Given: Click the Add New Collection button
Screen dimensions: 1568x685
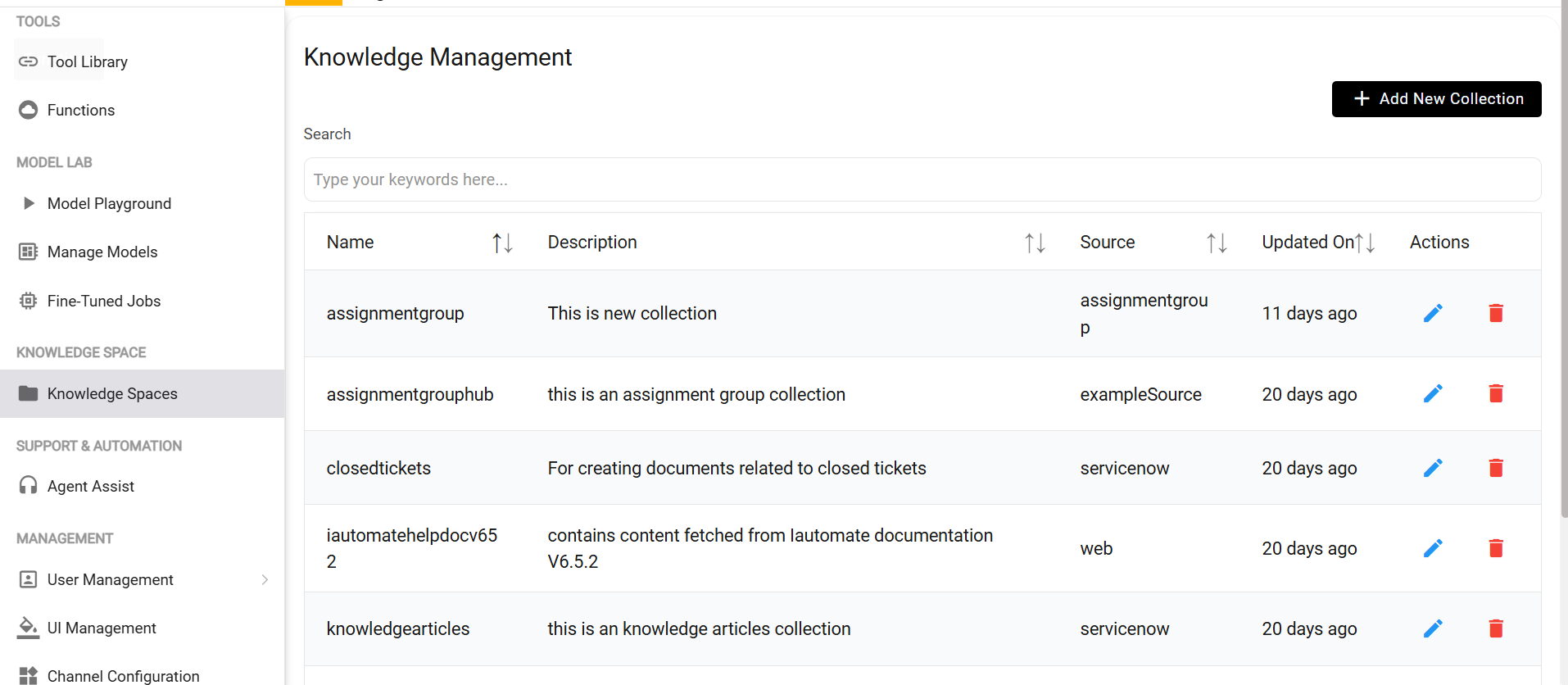Looking at the screenshot, I should pos(1436,99).
